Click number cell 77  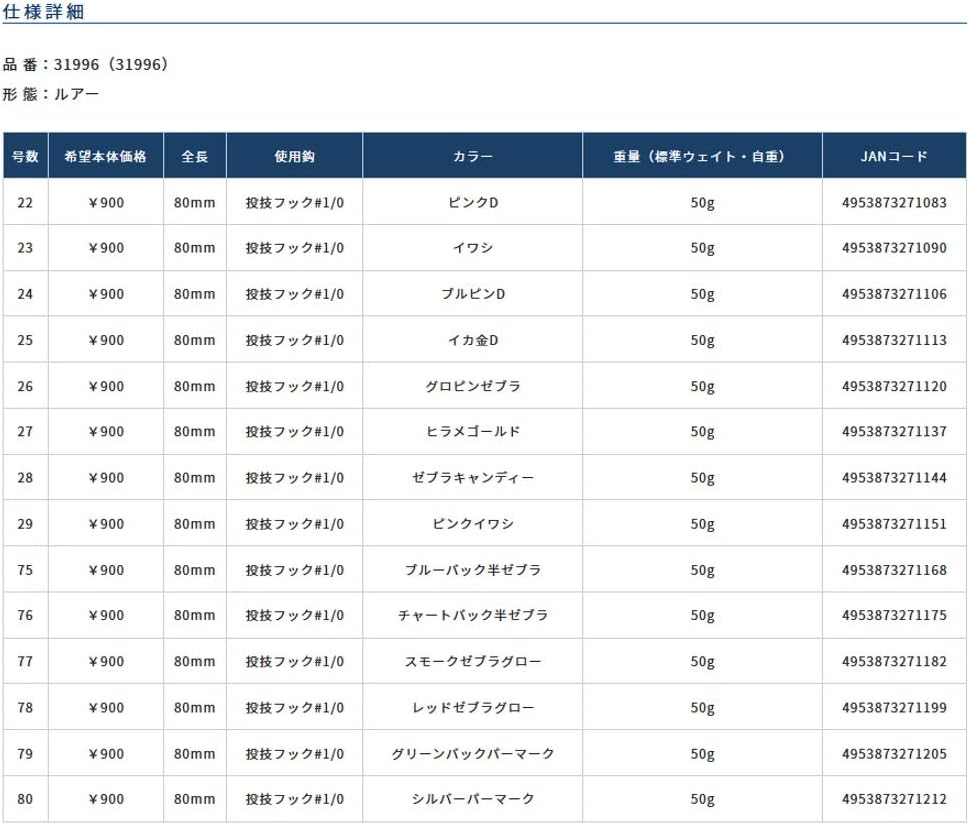[25, 661]
